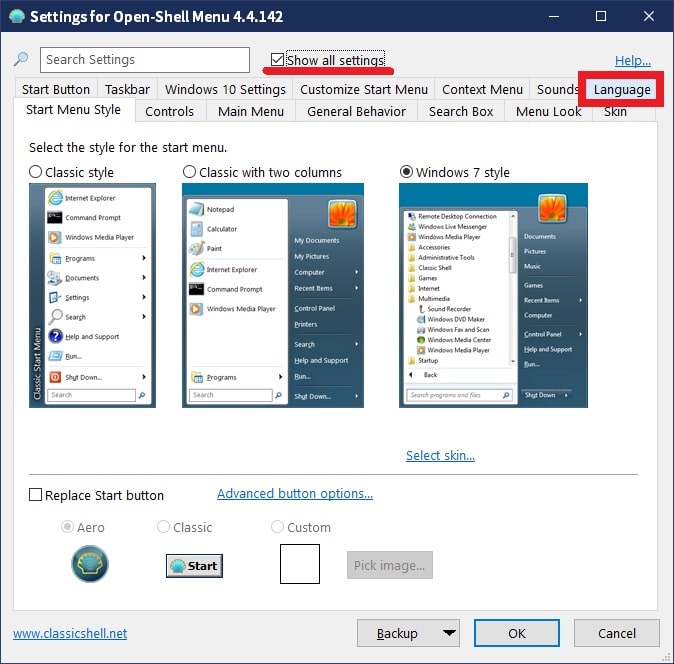Click the Select skin link
The width and height of the screenshot is (674, 664).
coord(440,455)
